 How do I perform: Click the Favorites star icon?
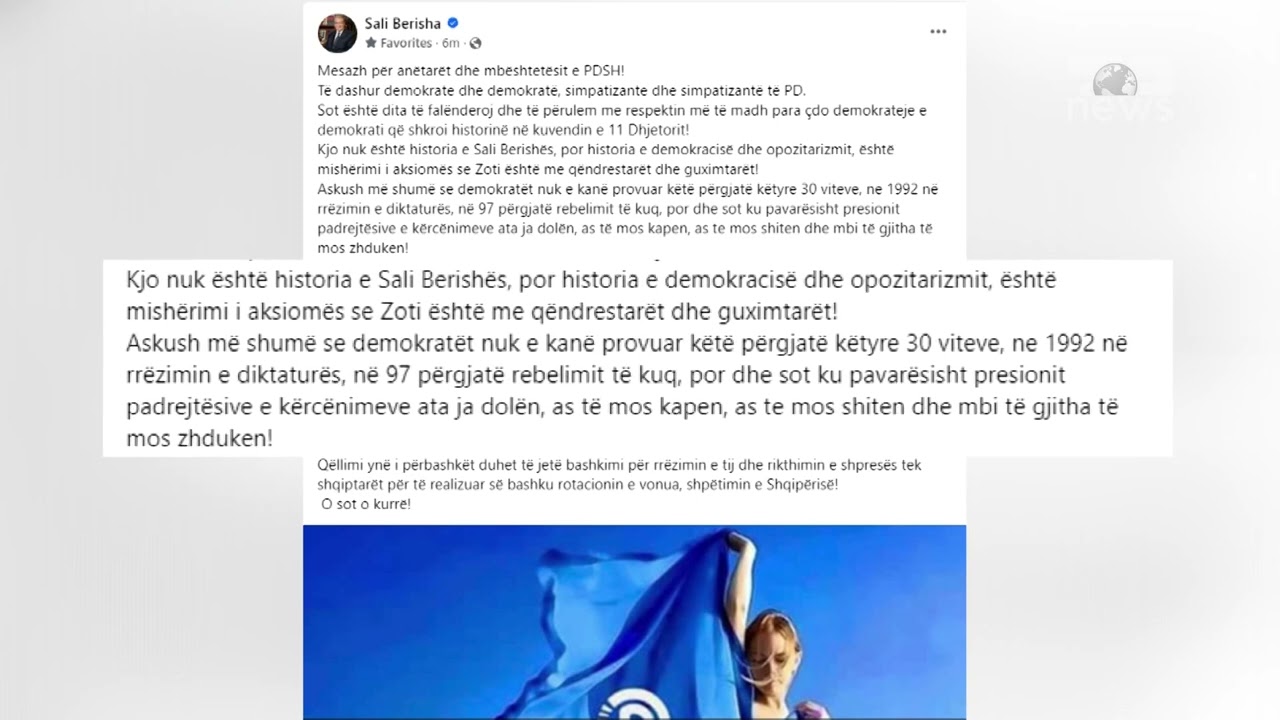pyautogui.click(x=371, y=43)
